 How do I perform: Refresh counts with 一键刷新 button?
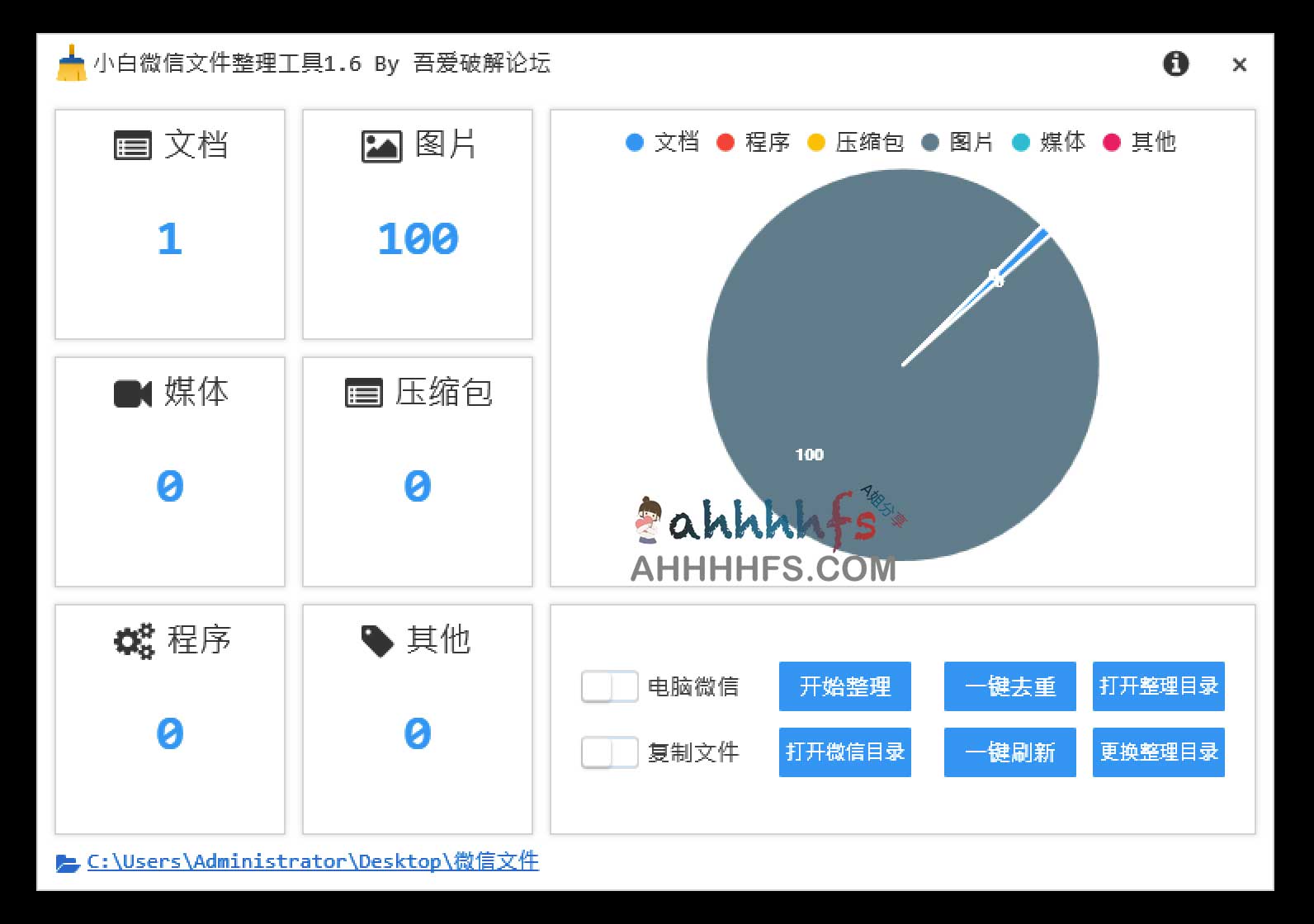point(1009,752)
